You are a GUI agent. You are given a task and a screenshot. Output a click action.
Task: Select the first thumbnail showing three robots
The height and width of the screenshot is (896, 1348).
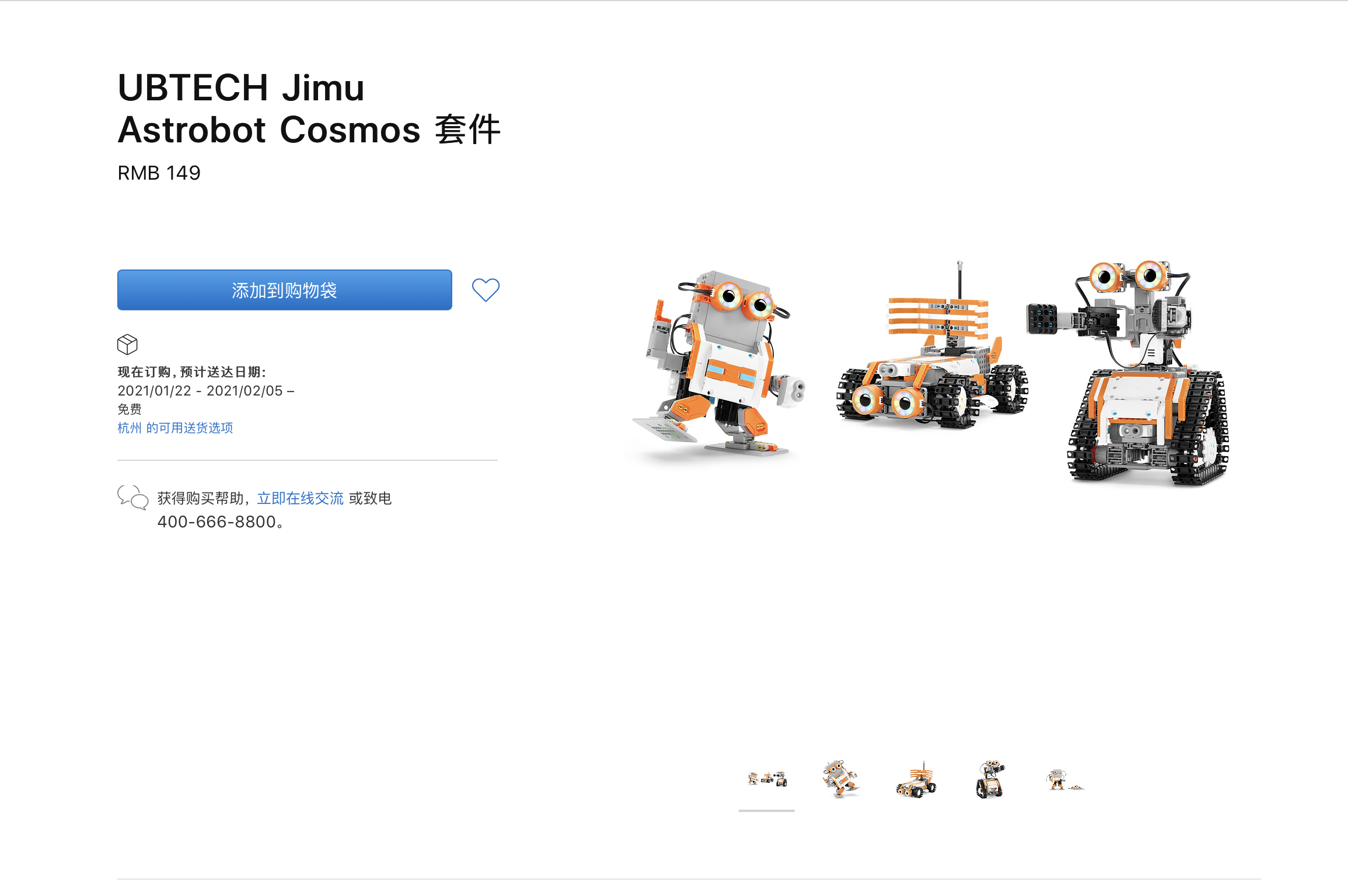(767, 779)
